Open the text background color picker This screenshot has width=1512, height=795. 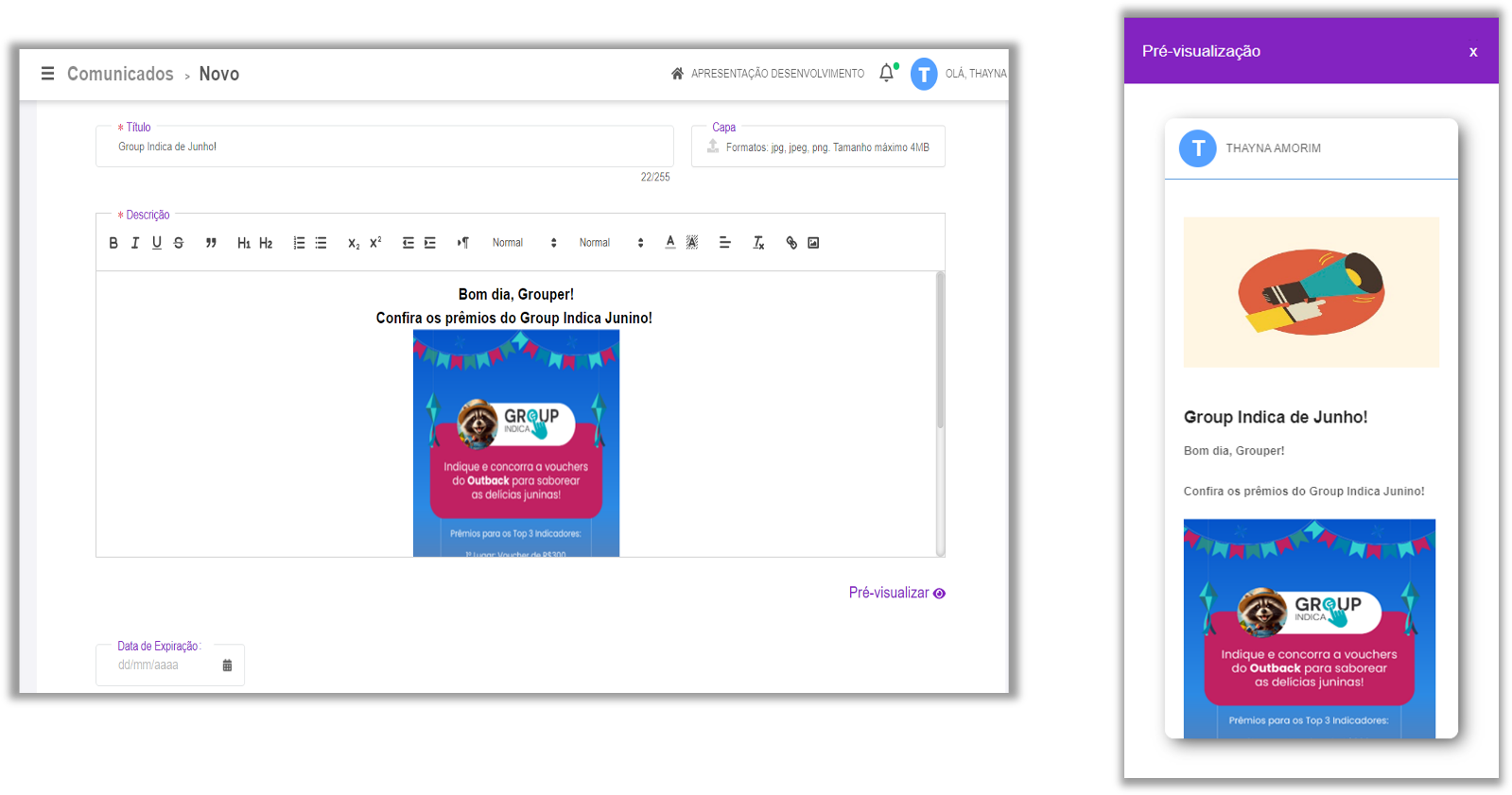692,243
